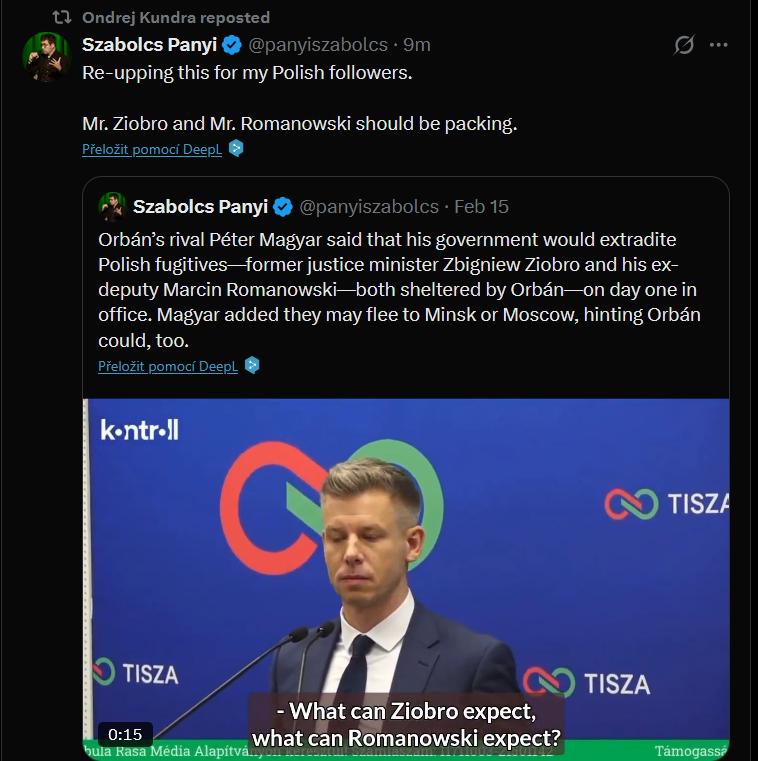Open the quoted post about Péter Magyar's statement
This screenshot has height=761, width=758.
tap(400, 291)
